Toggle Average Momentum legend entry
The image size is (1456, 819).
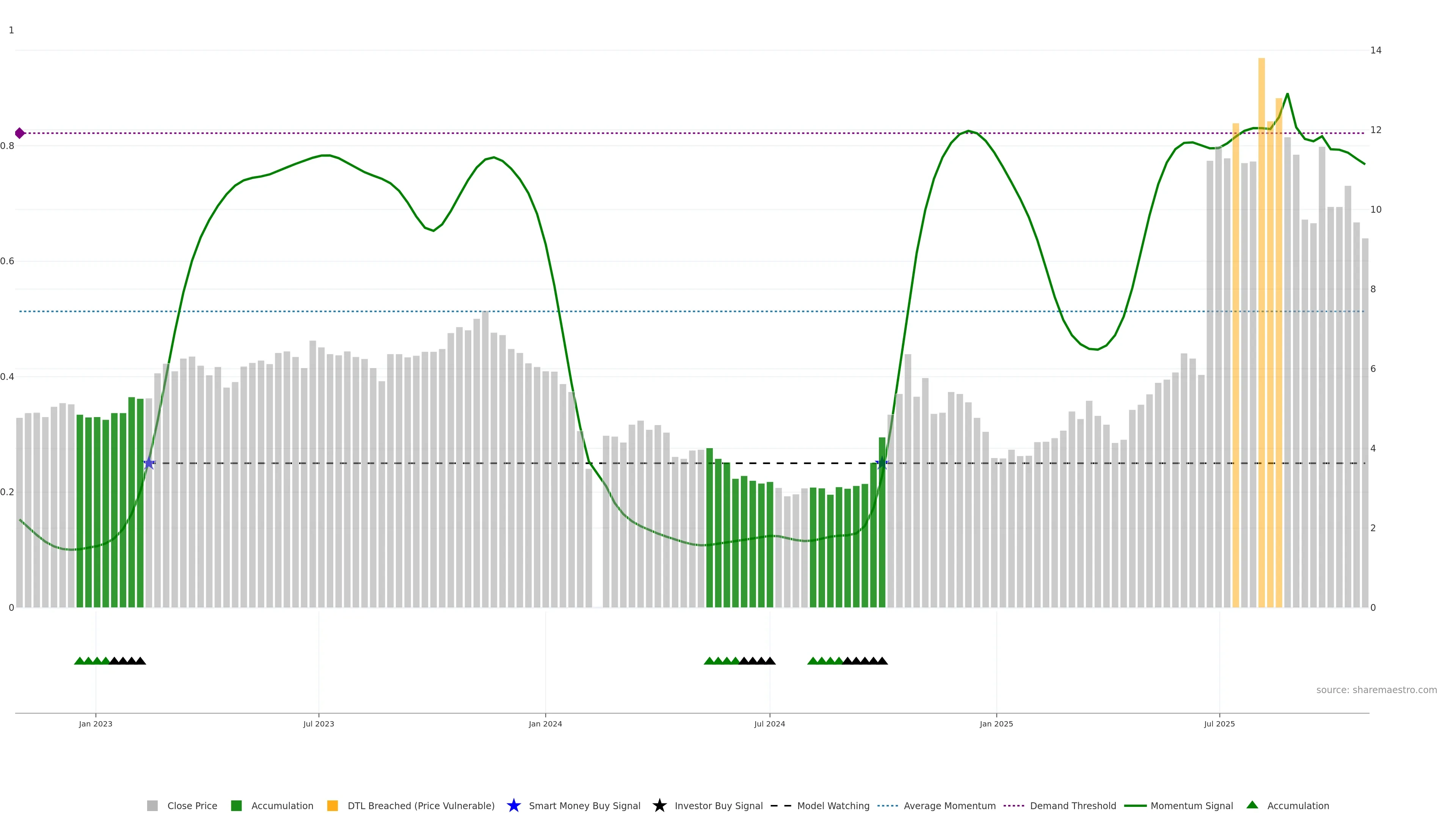coord(949,806)
